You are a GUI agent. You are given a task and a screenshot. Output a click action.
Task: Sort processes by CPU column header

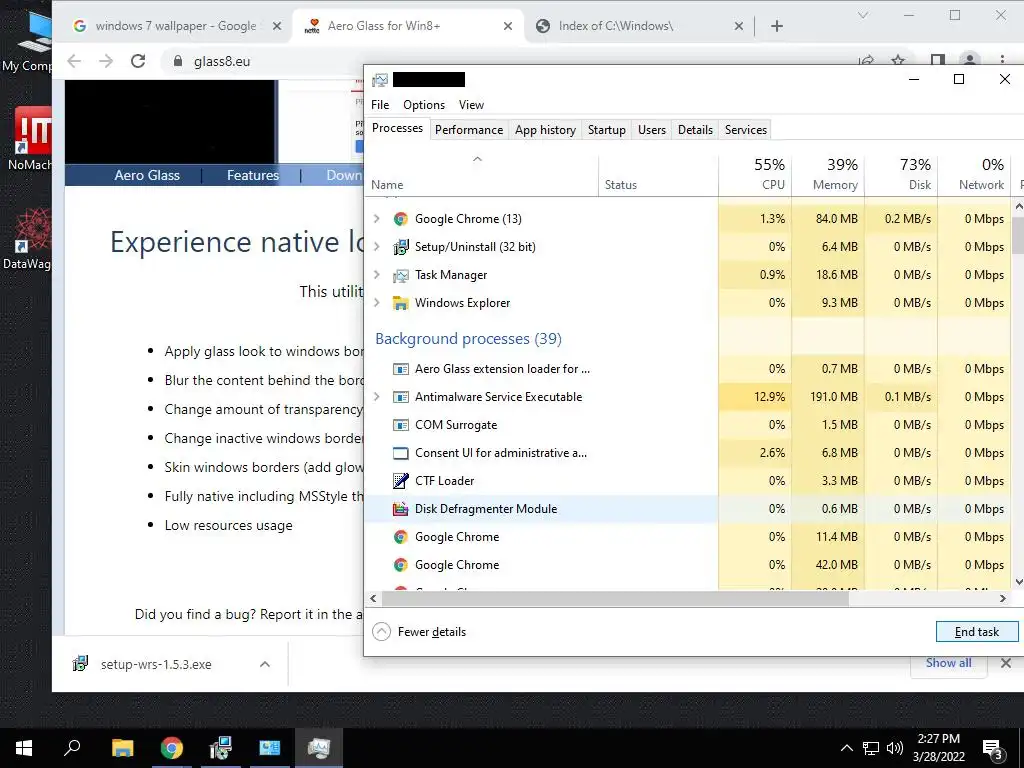tap(756, 174)
